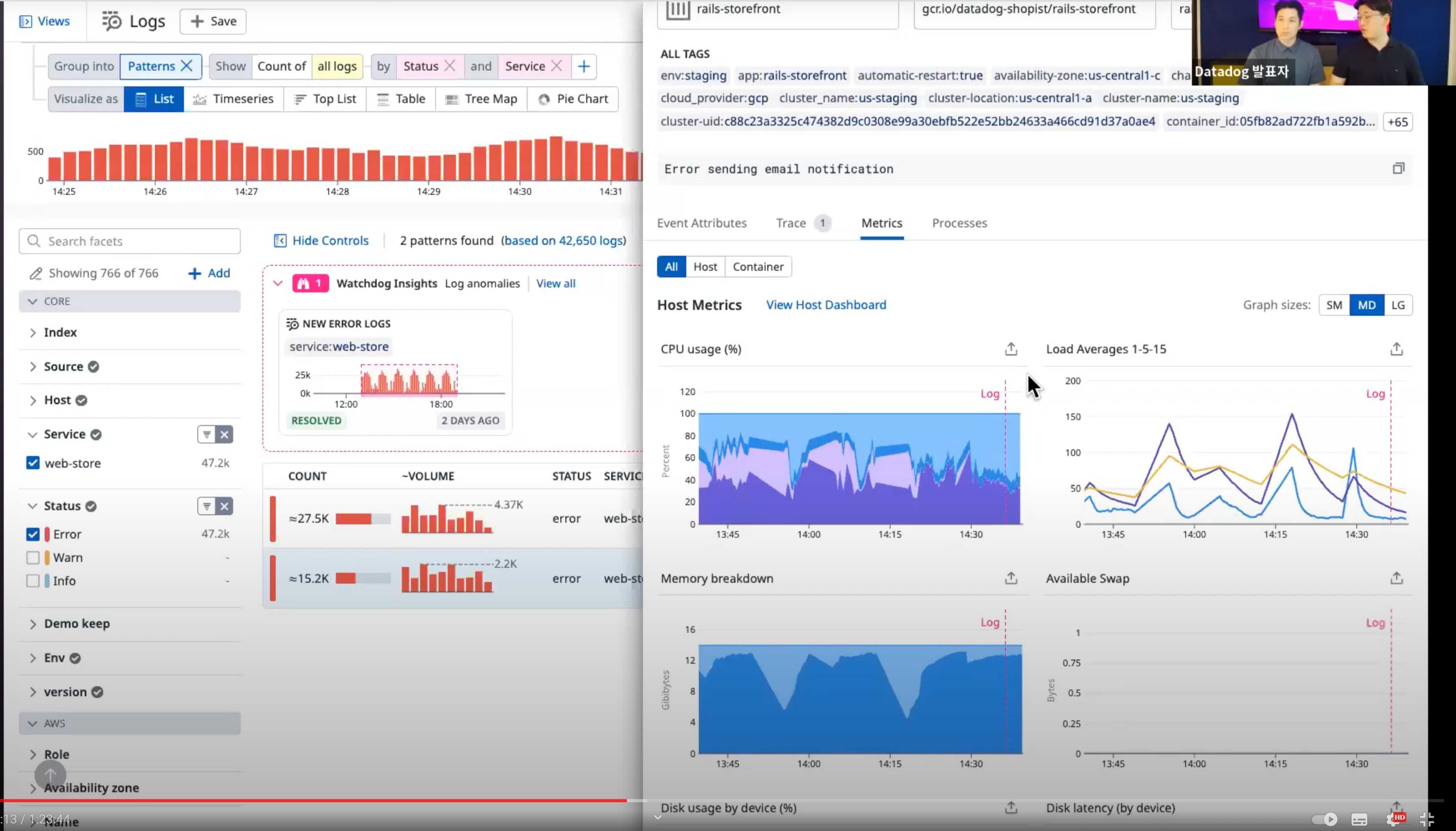Select the Container metrics filter
The image size is (1456, 831).
point(758,267)
